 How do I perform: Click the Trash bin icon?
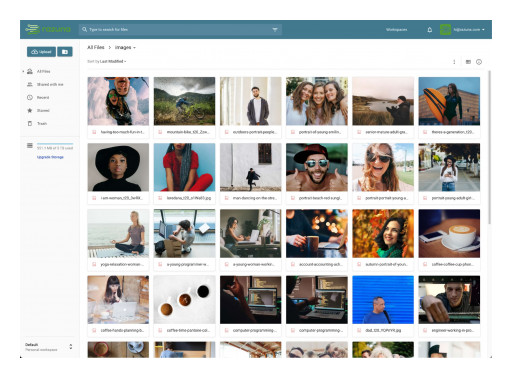pos(30,123)
